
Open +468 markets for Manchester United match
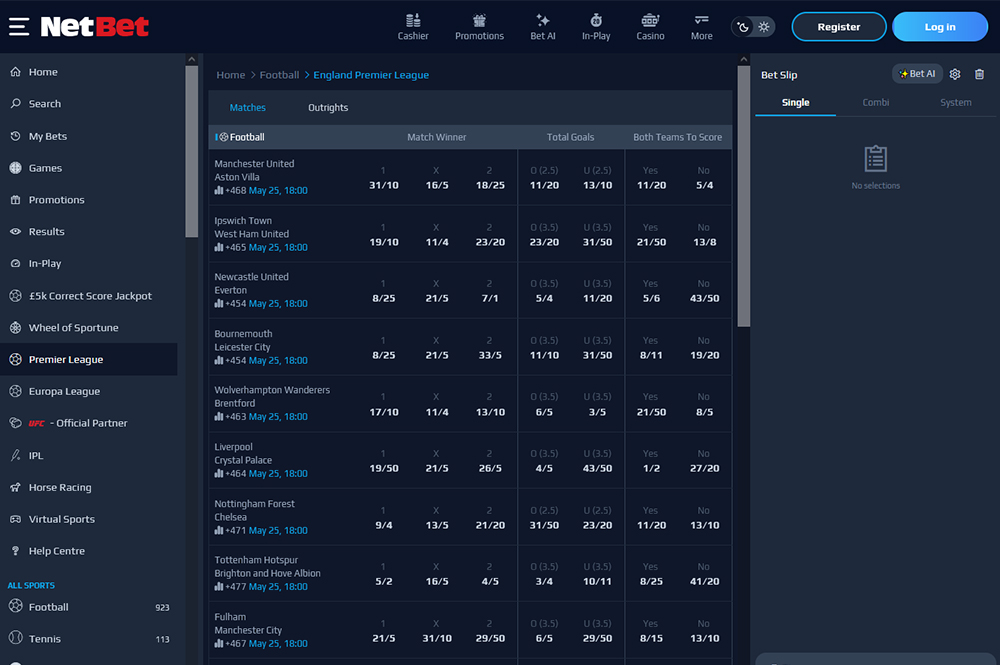click(230, 191)
